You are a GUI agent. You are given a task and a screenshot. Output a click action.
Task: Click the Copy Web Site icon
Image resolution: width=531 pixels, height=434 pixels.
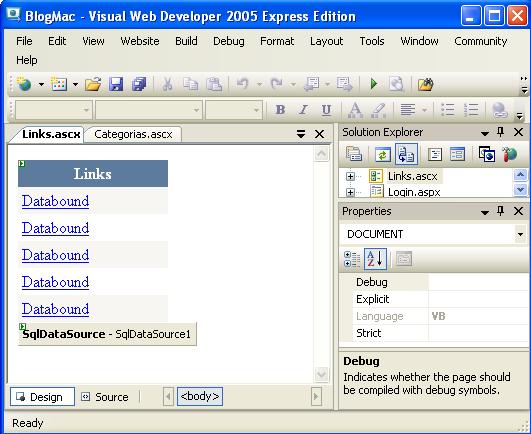coord(487,155)
